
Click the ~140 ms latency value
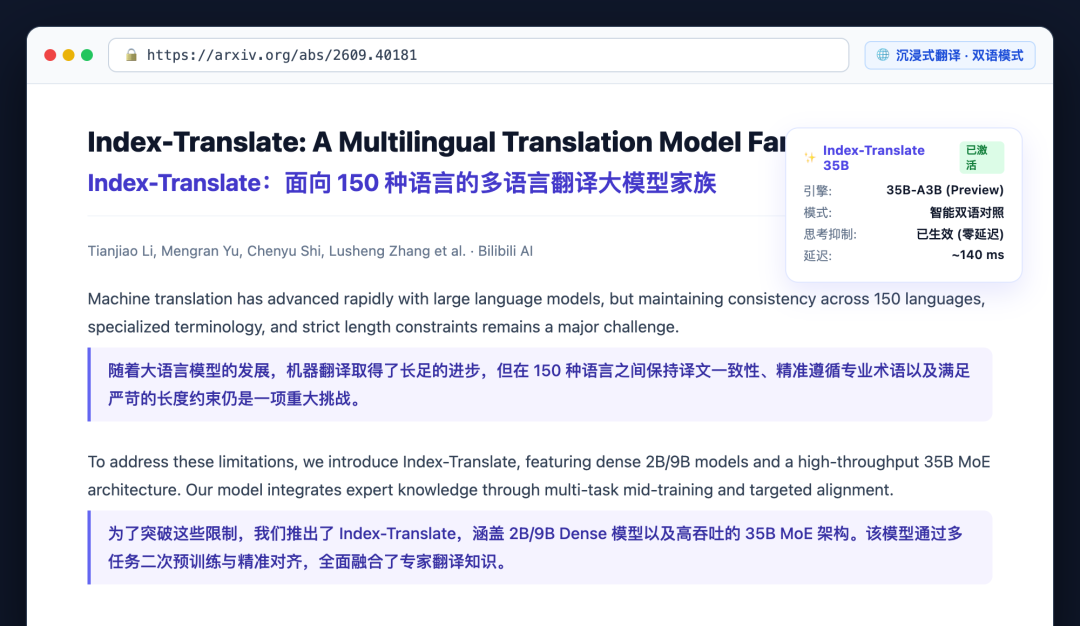977,255
